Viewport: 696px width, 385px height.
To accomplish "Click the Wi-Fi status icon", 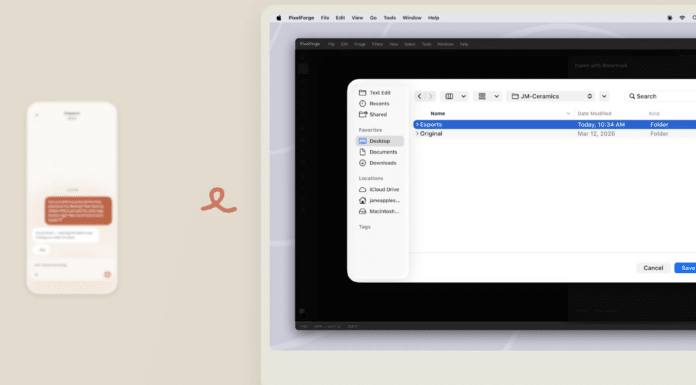I will [682, 18].
